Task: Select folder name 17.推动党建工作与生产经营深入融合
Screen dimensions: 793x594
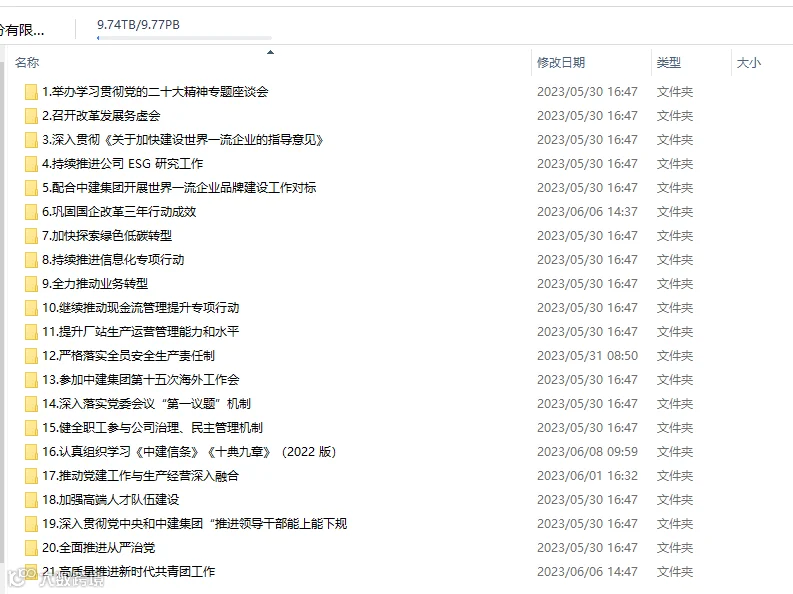Action: click(140, 476)
